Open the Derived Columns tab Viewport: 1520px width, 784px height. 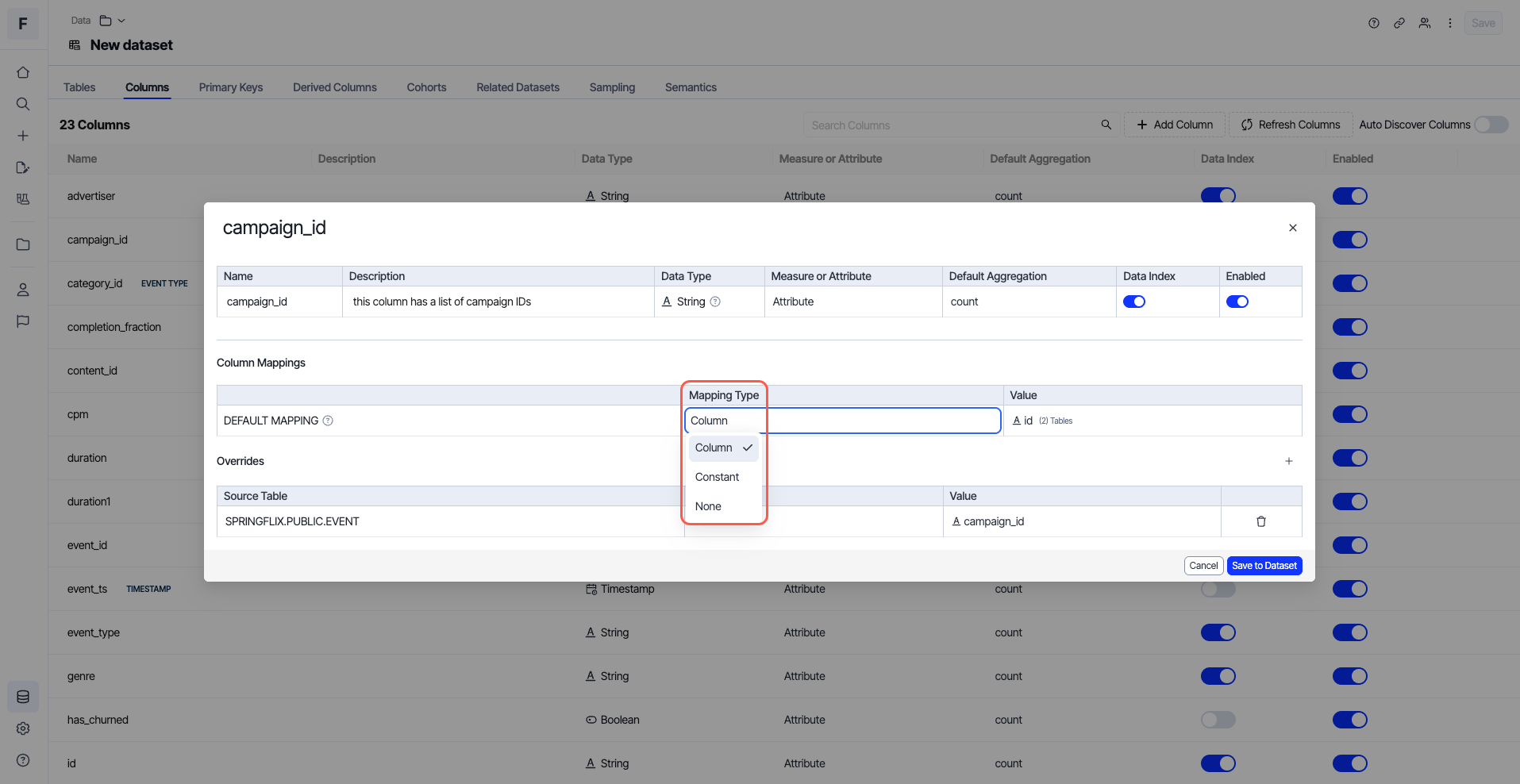pos(334,87)
